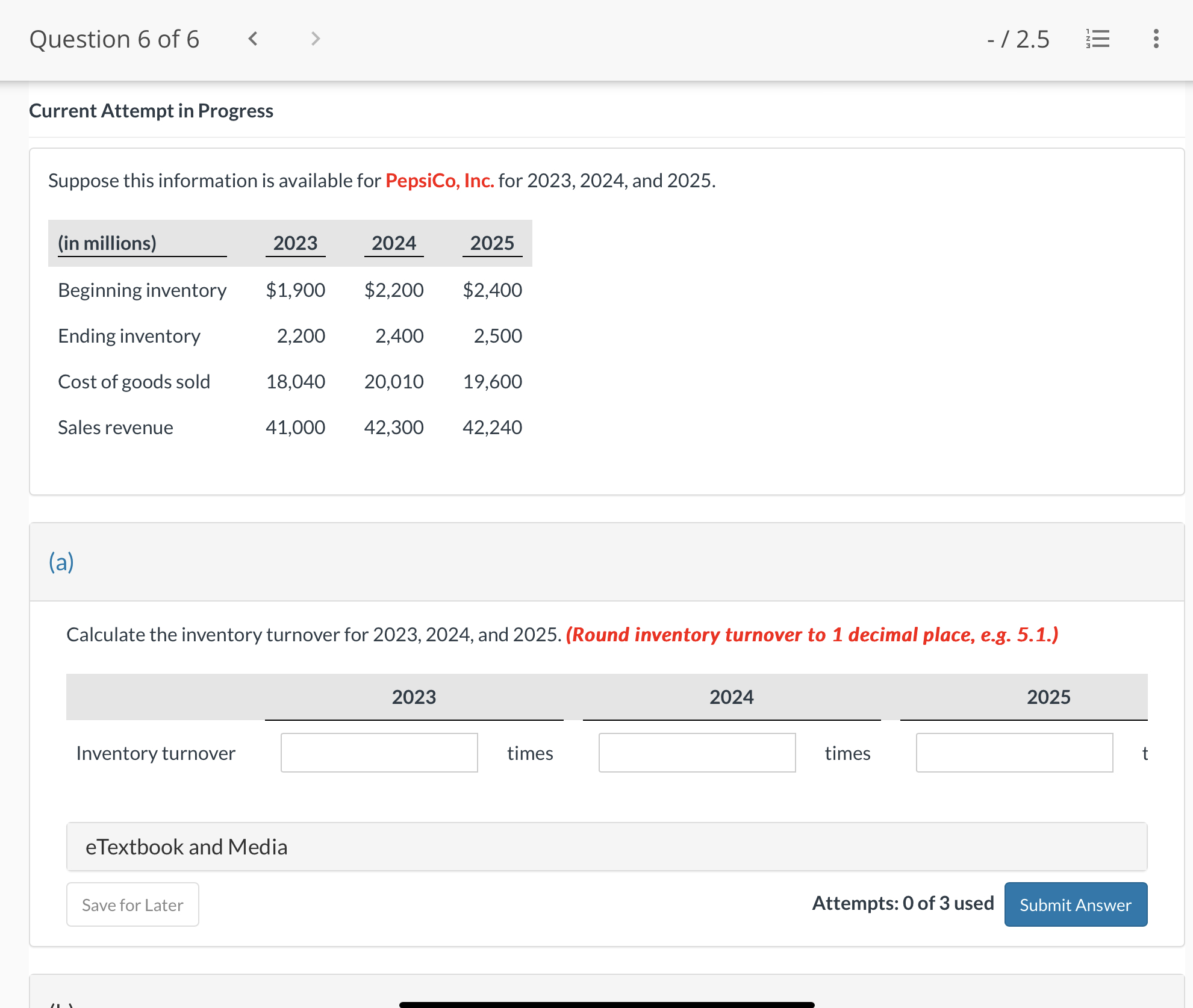
Task: Click the Question 6 of 6 title
Action: click(x=114, y=39)
